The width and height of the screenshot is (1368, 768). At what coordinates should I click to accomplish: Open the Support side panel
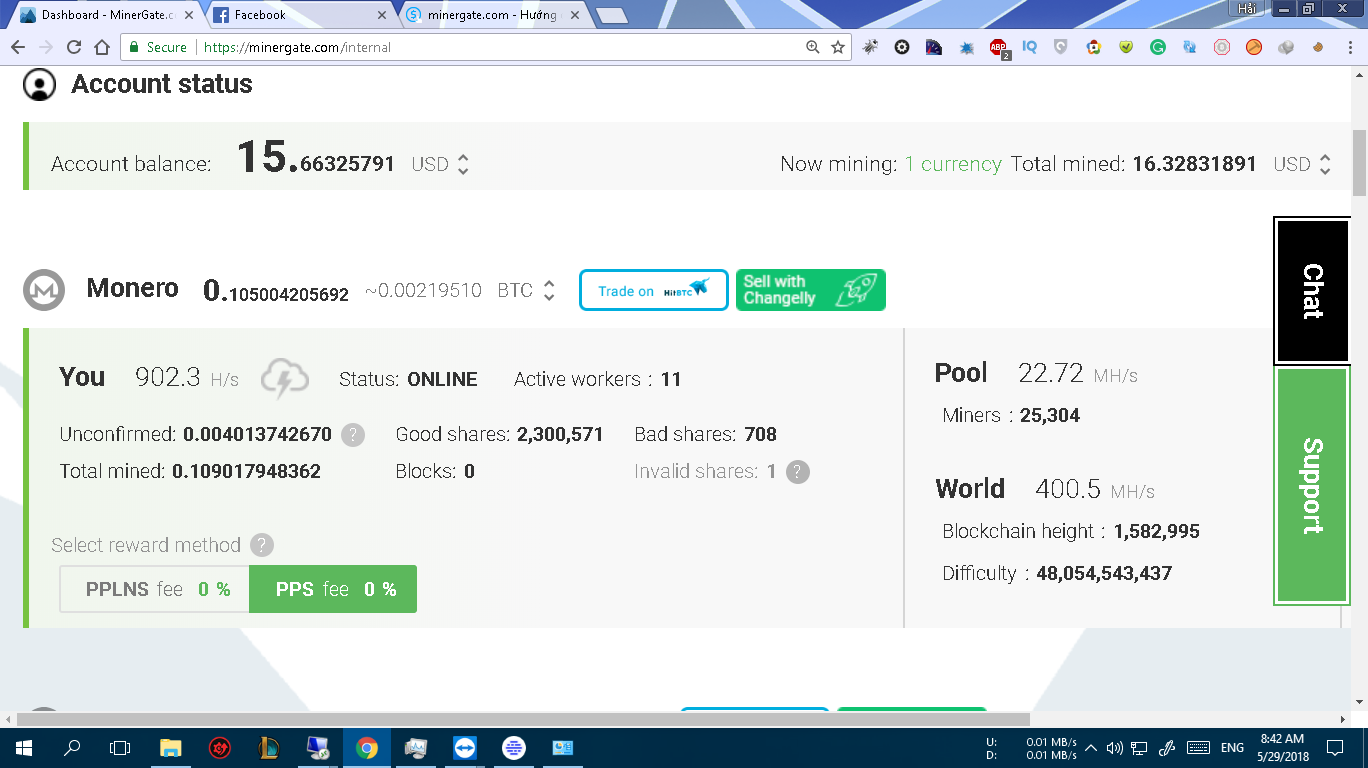coord(1312,486)
